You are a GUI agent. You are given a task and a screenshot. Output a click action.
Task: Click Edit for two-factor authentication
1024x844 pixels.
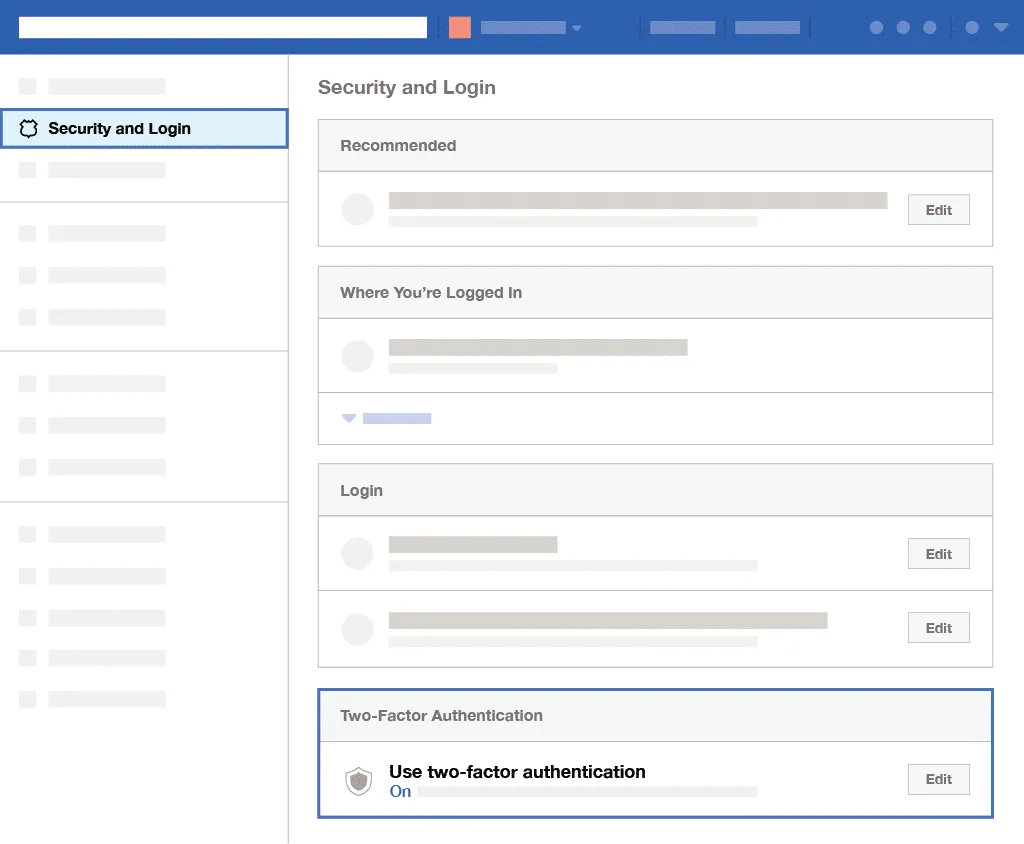(x=938, y=779)
